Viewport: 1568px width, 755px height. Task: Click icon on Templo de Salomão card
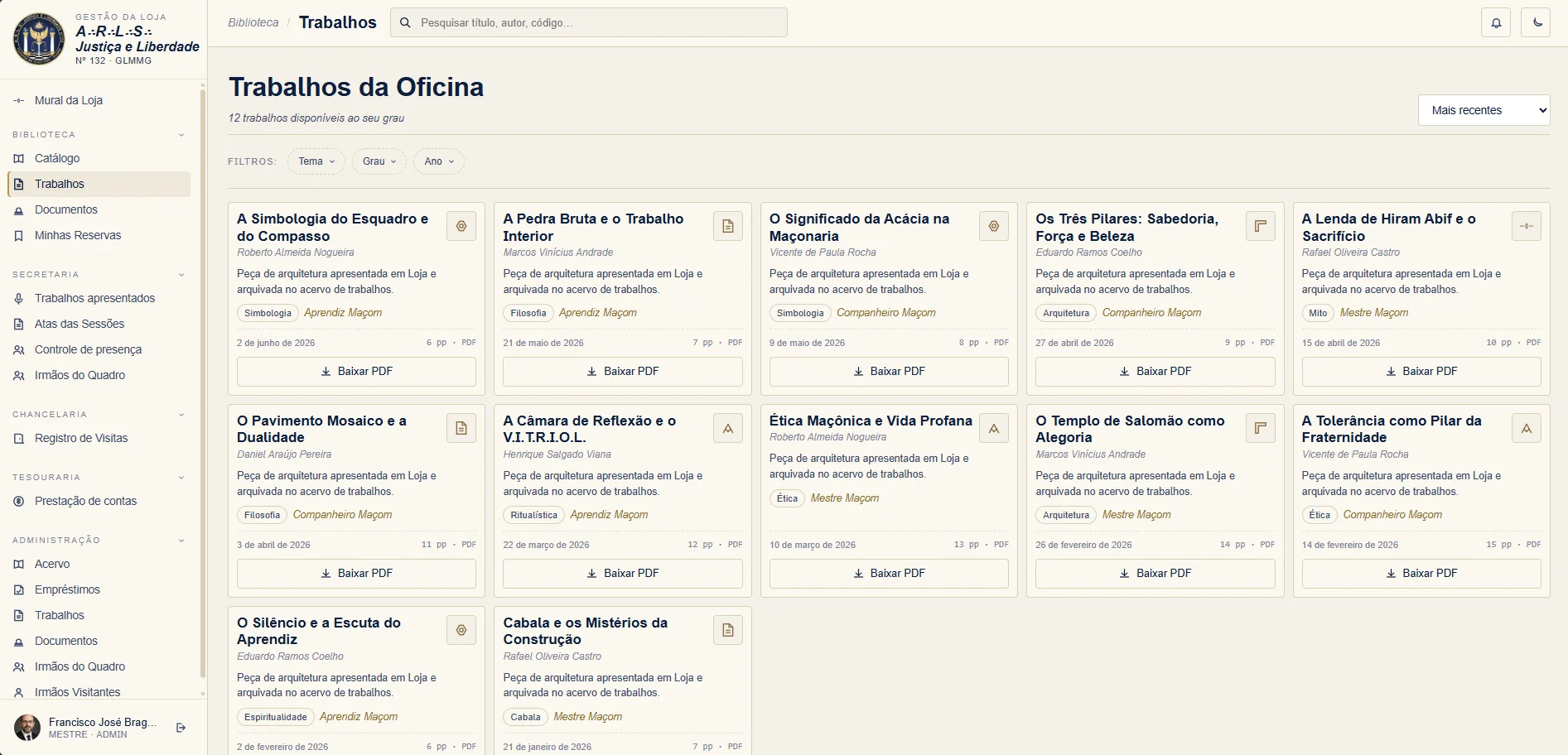pyautogui.click(x=1261, y=428)
